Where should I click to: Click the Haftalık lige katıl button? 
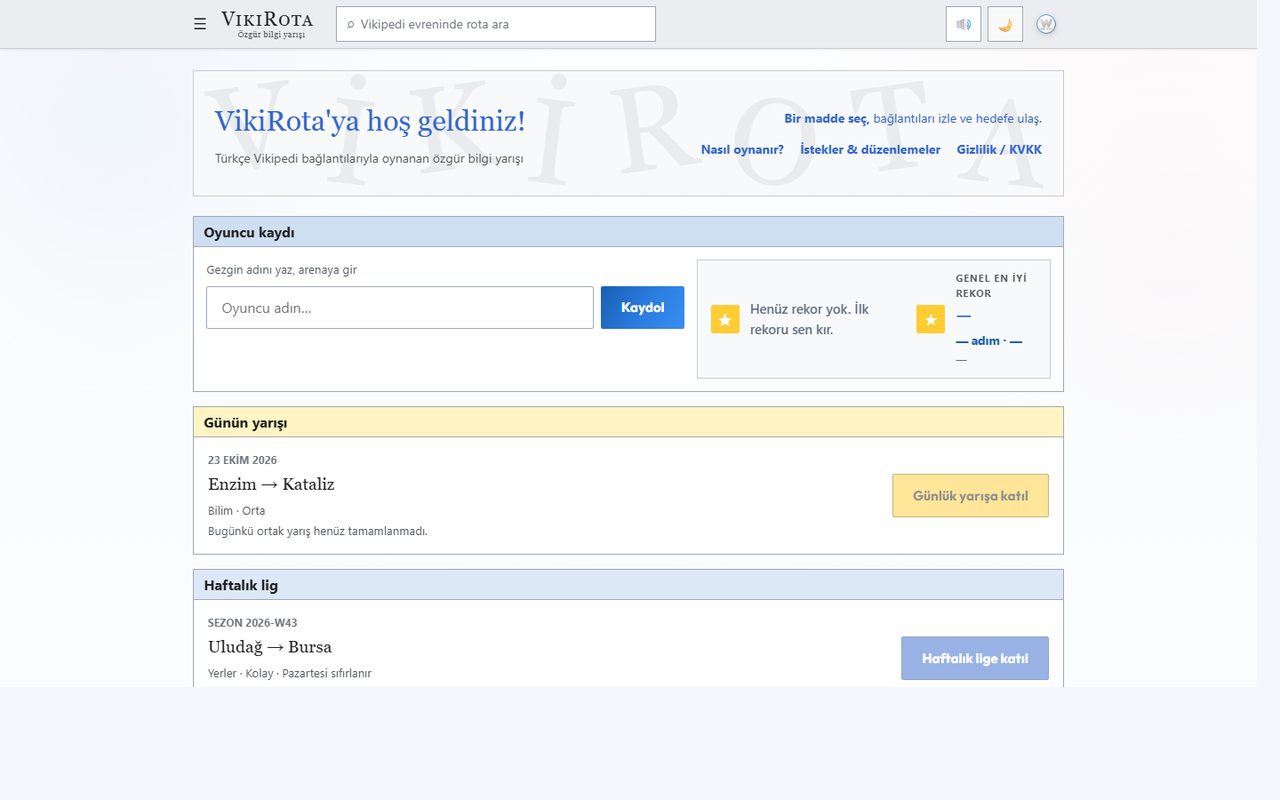975,658
